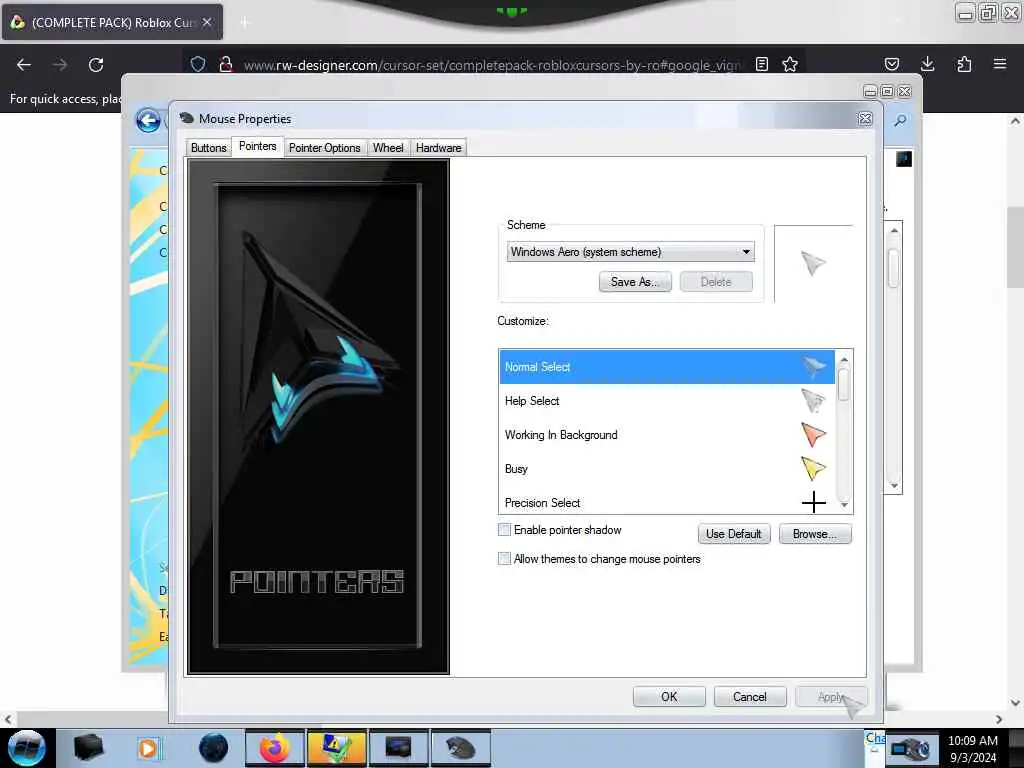Screen dimensions: 1024x768
Task: Select Working In Background pointer row
Action: point(667,435)
